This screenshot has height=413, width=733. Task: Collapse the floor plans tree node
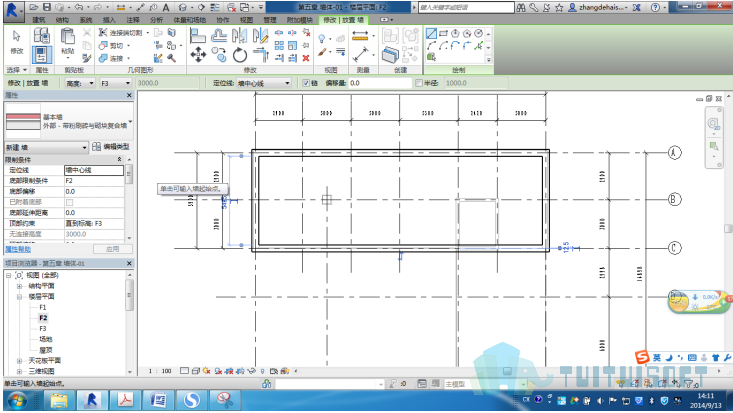(19, 297)
